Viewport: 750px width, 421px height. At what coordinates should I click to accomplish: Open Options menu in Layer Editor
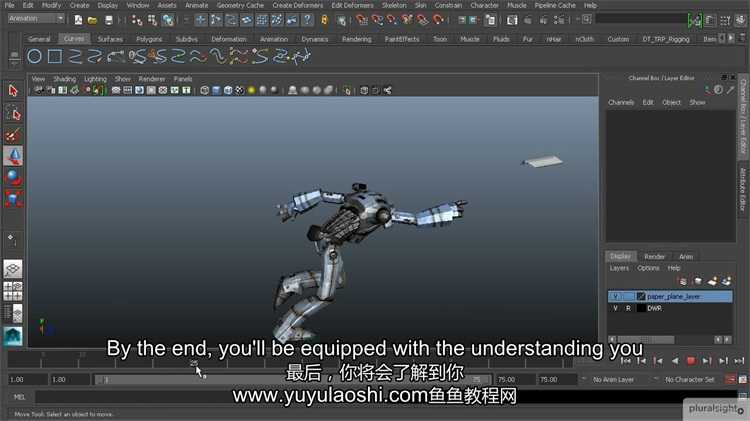(x=648, y=268)
